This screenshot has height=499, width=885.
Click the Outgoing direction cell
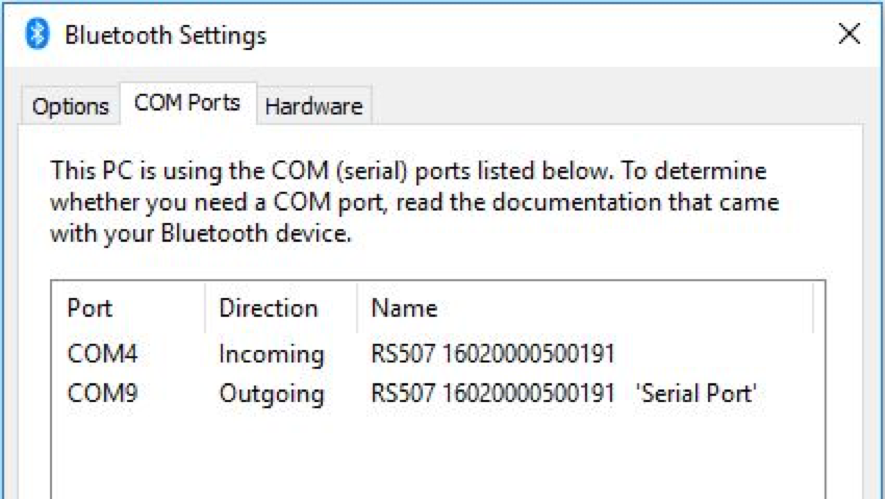pos(271,394)
